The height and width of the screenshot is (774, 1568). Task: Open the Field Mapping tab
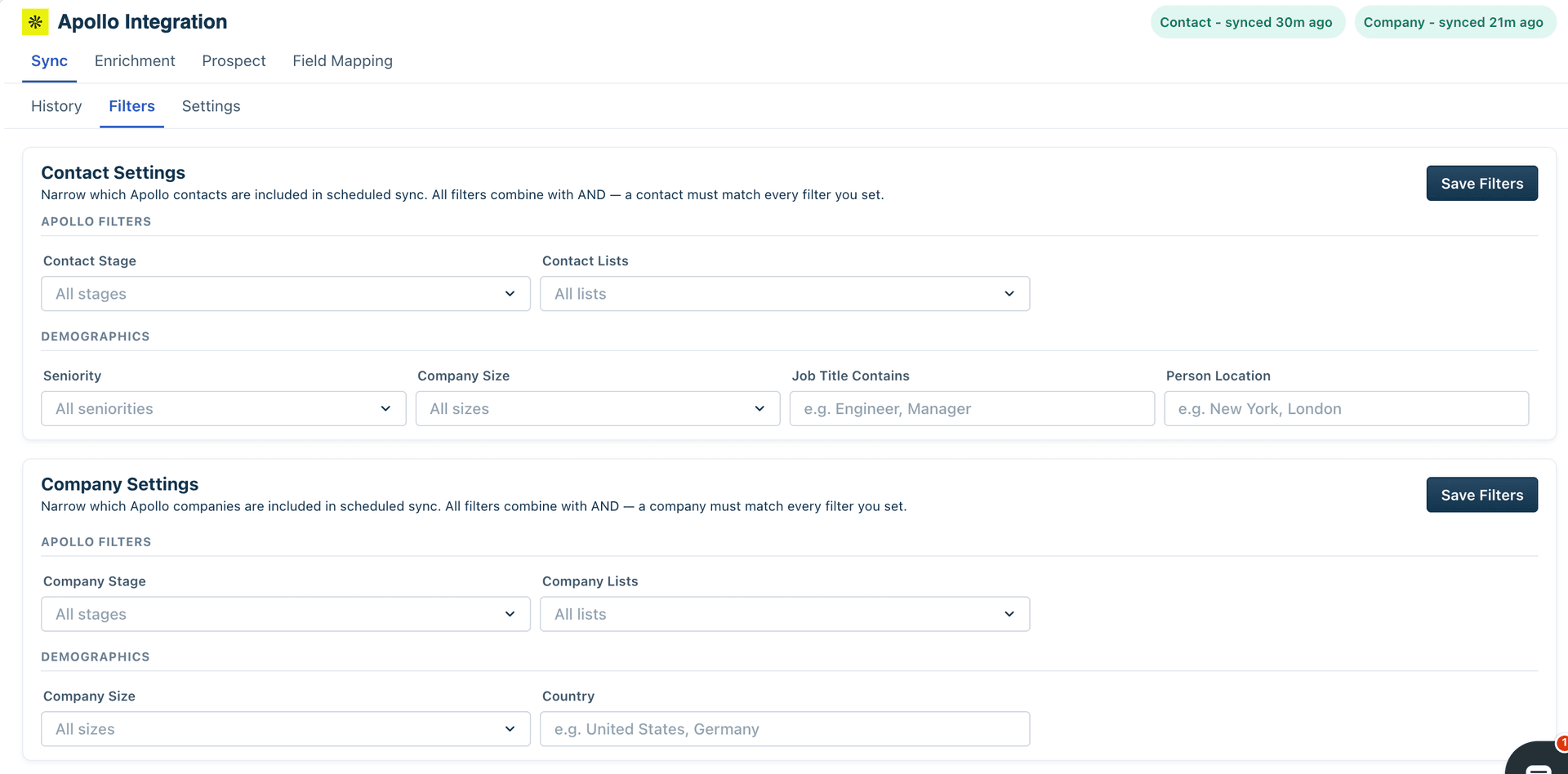[342, 61]
